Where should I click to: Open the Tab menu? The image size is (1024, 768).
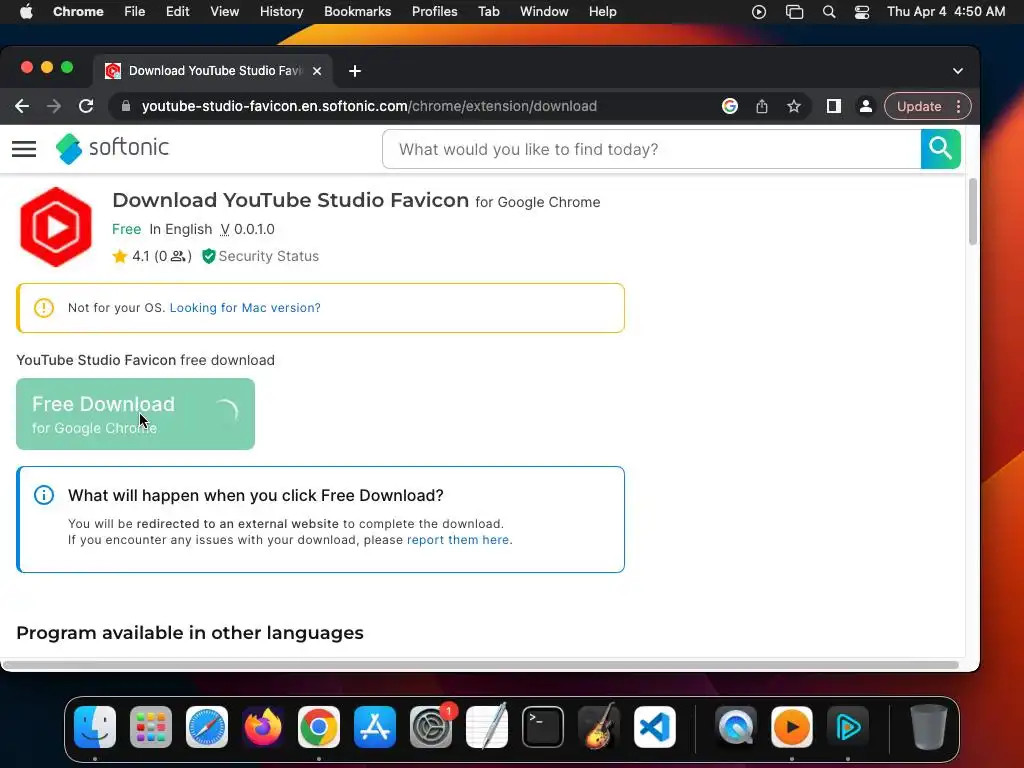tap(488, 12)
